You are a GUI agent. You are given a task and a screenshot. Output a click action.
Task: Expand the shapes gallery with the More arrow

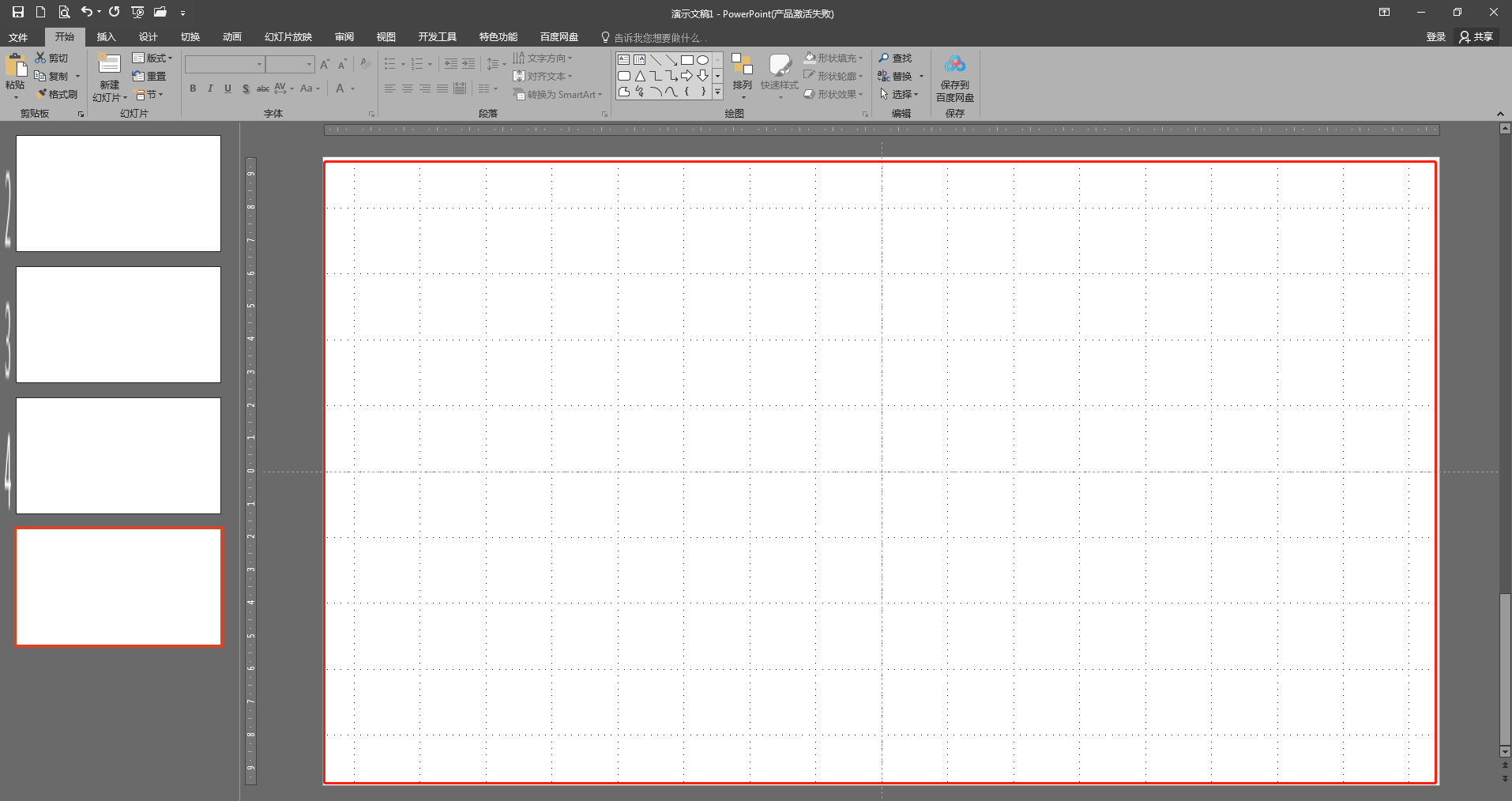click(717, 92)
